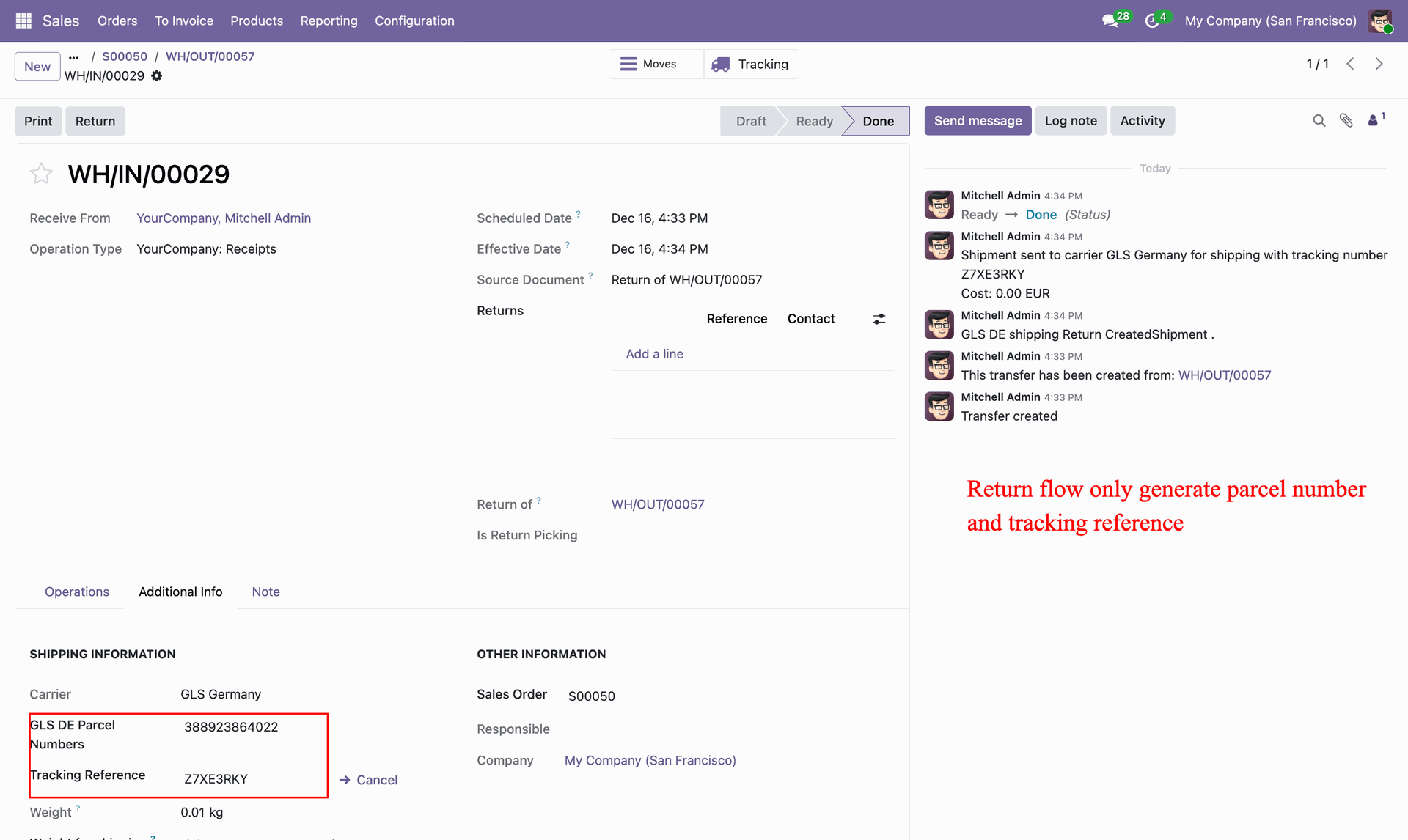1408x840 pixels.
Task: Switch to the Operations tab
Action: (x=77, y=592)
